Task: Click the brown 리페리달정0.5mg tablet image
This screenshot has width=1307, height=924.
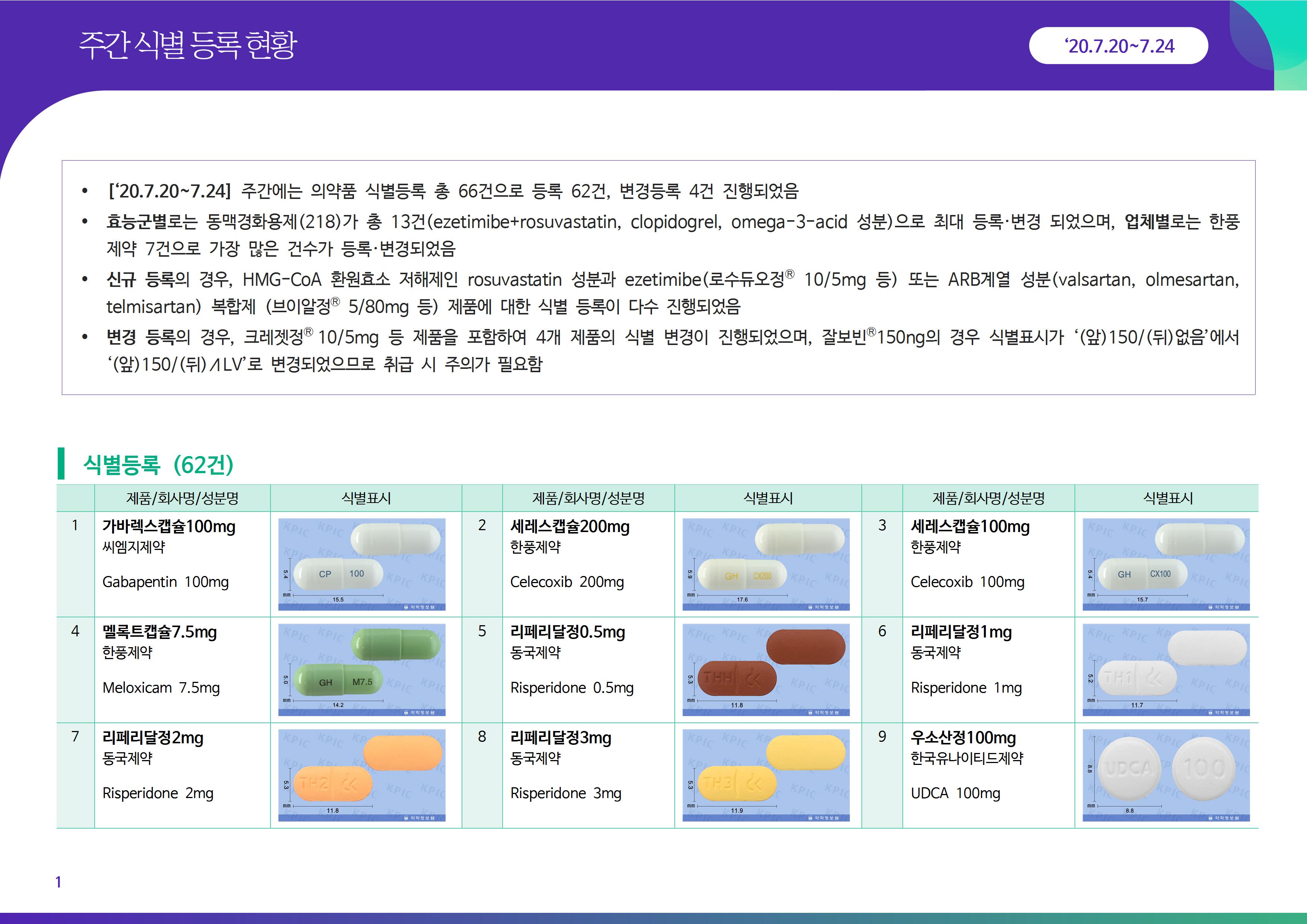Action: point(766,670)
